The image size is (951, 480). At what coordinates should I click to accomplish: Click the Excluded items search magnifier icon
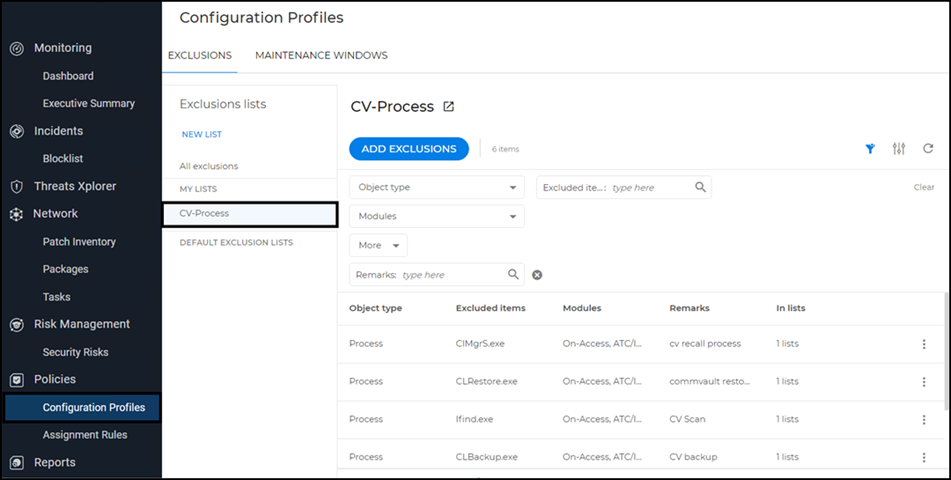[700, 187]
